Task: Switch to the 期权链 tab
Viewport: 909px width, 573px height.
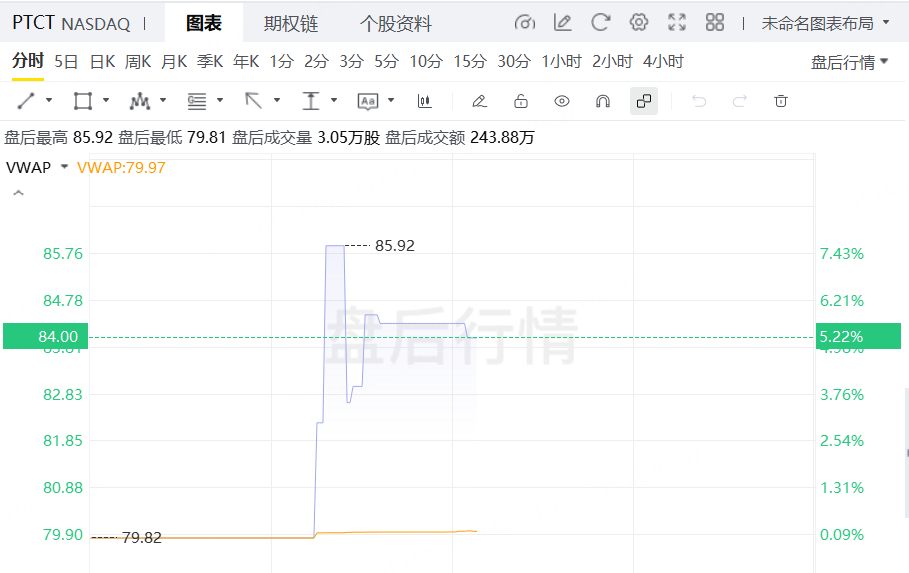Action: tap(291, 24)
